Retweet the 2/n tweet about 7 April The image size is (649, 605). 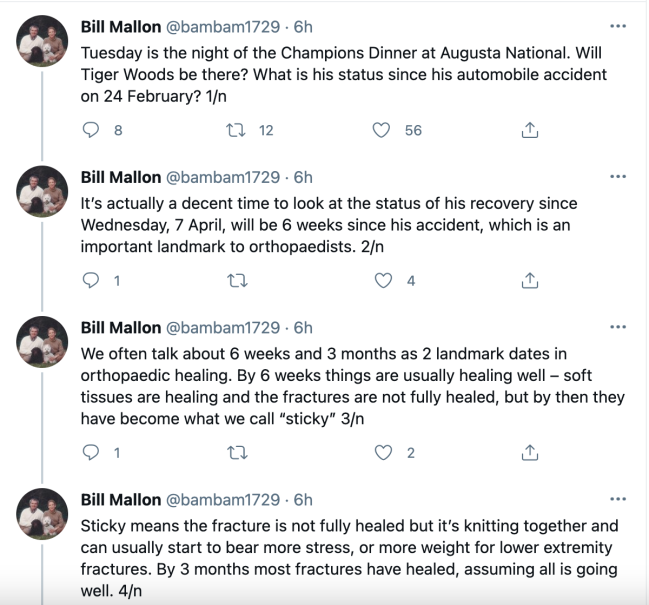tap(238, 281)
